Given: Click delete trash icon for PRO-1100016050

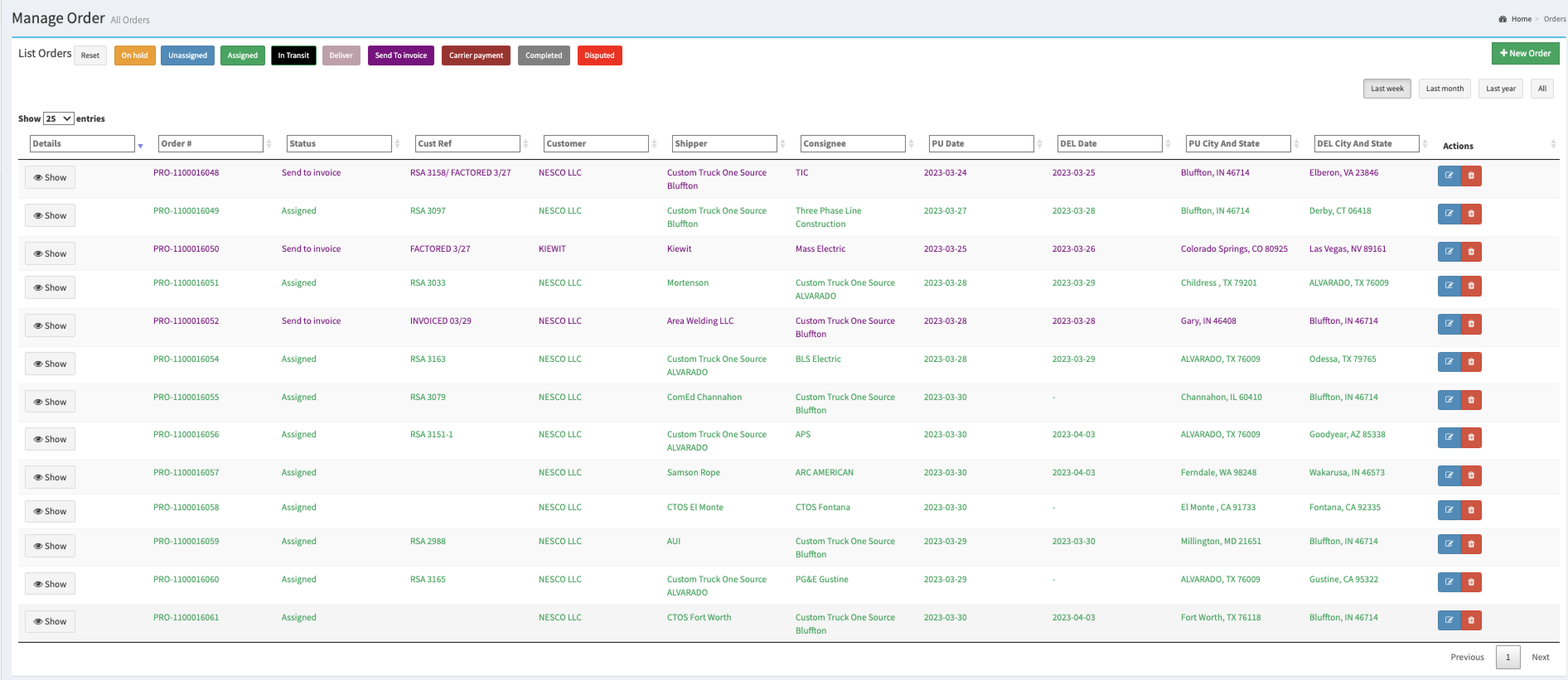Looking at the screenshot, I should click(1471, 252).
